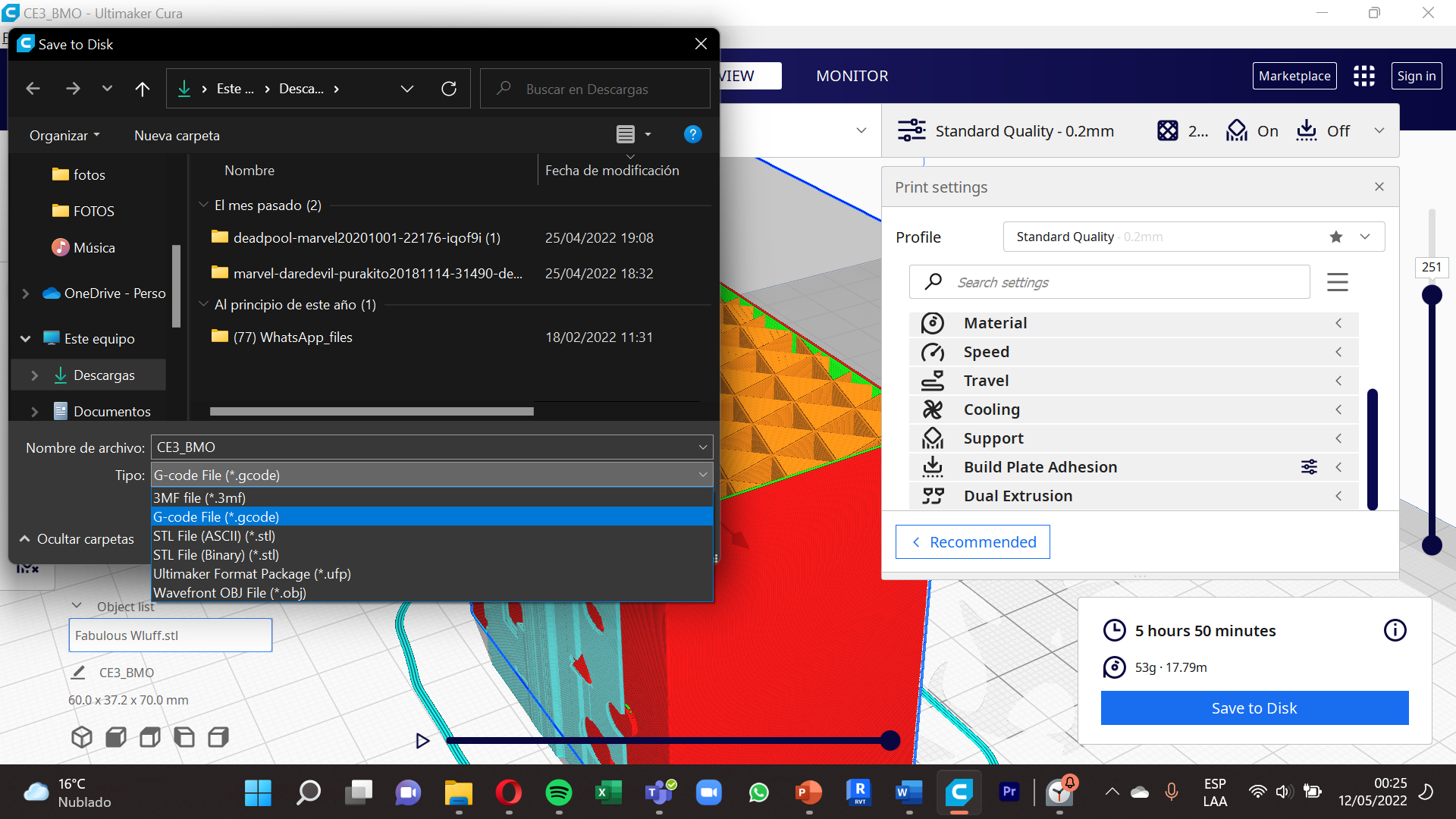Open taskbar search magnifier
This screenshot has width=1456, height=819.
[308, 793]
